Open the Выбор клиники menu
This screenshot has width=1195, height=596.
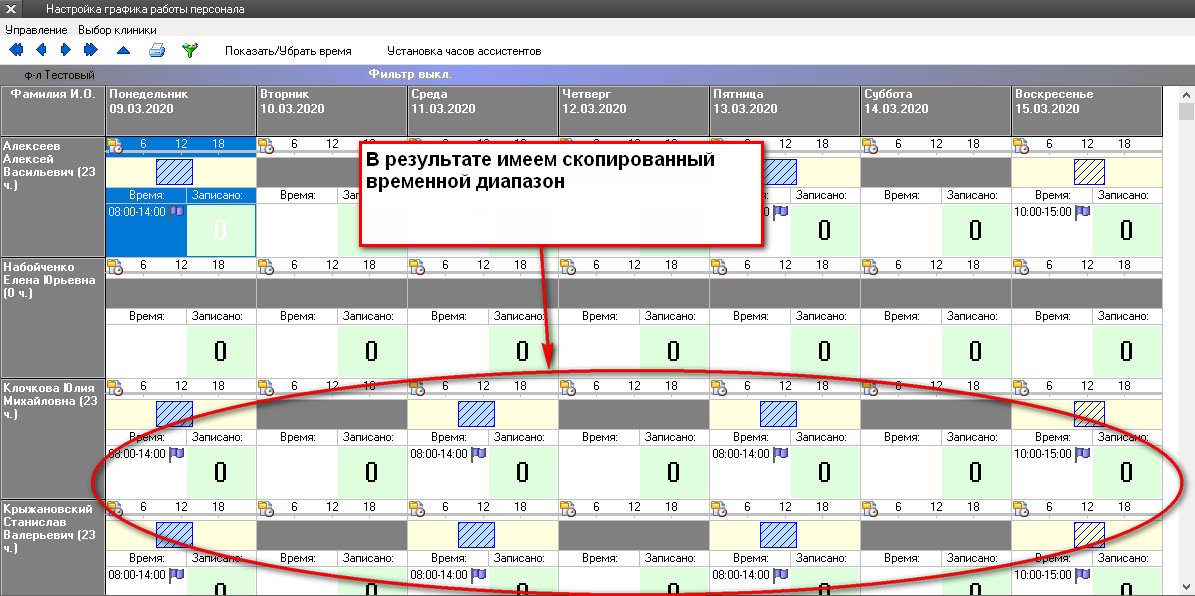point(117,30)
